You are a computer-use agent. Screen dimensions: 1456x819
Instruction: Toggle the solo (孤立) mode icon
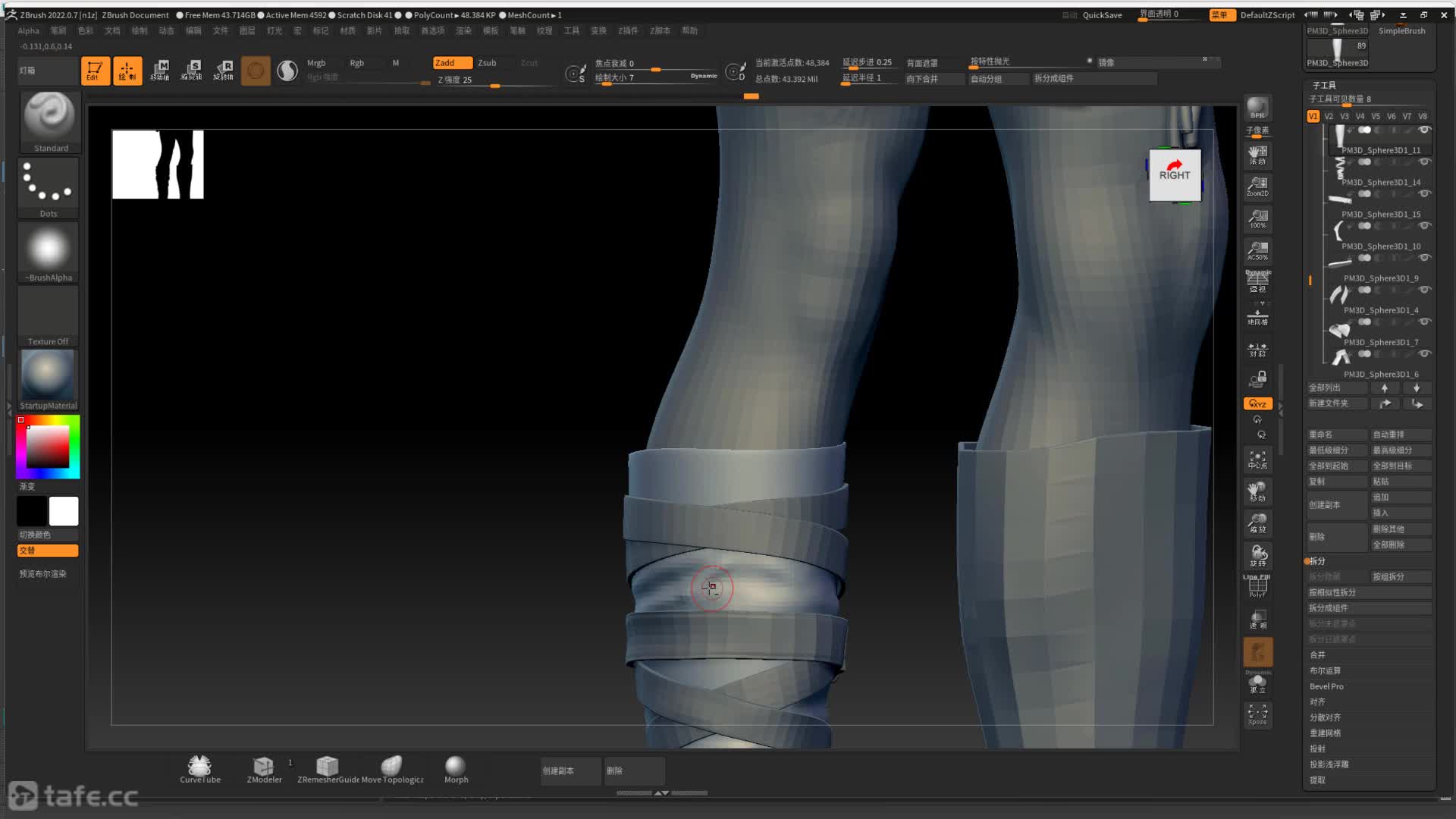1257,682
